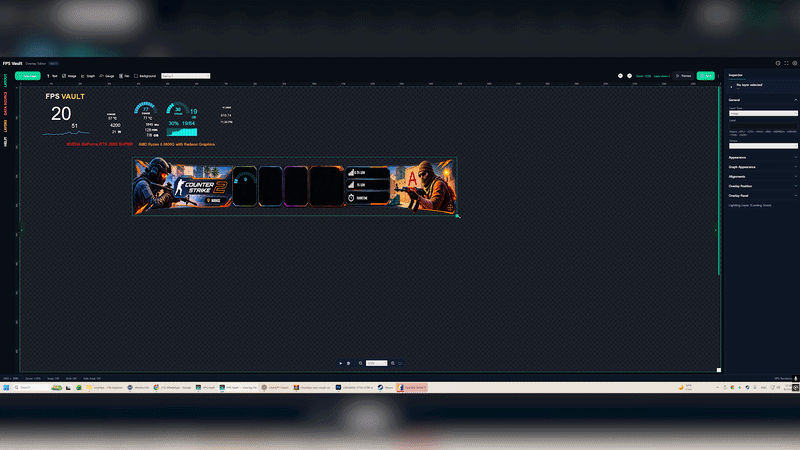Select the FPS VAULT title text layer

(65, 96)
